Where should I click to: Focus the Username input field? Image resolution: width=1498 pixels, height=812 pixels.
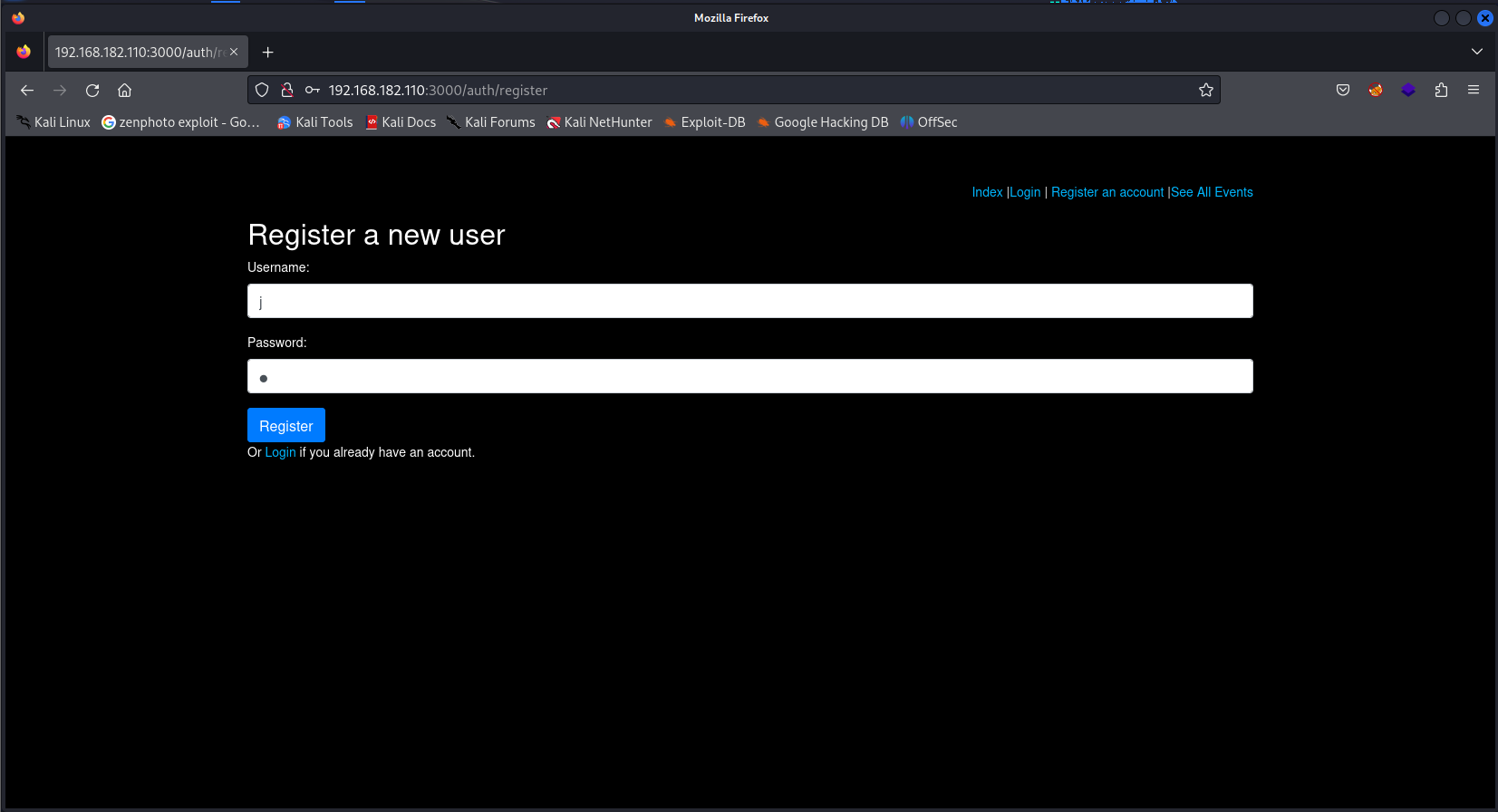749,301
